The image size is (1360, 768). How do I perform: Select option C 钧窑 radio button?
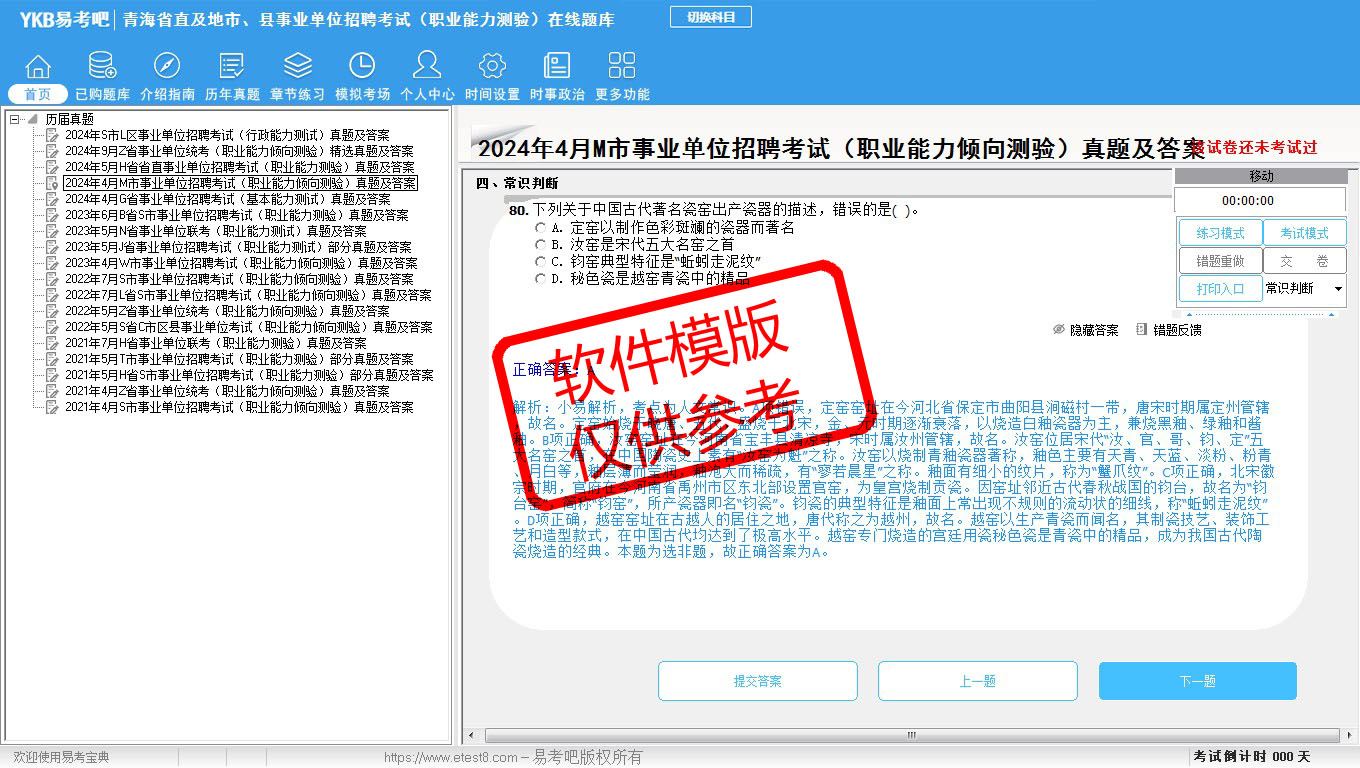pos(540,262)
